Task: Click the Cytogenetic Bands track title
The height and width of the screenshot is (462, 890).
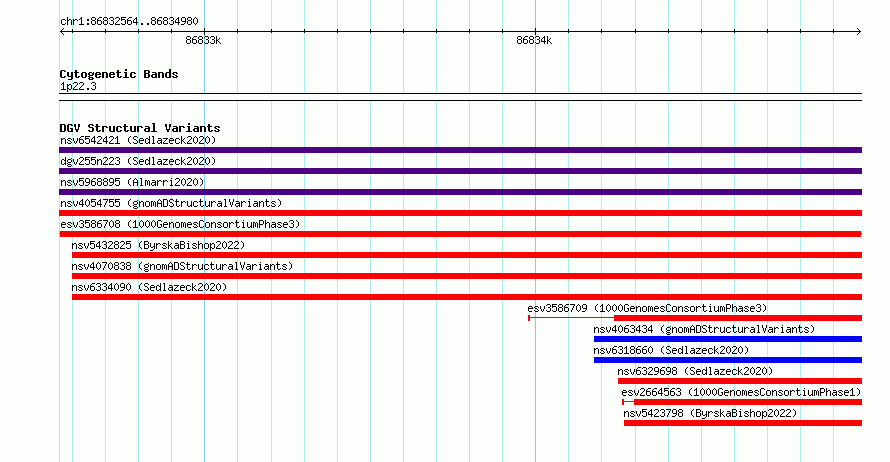Action: tap(119, 74)
